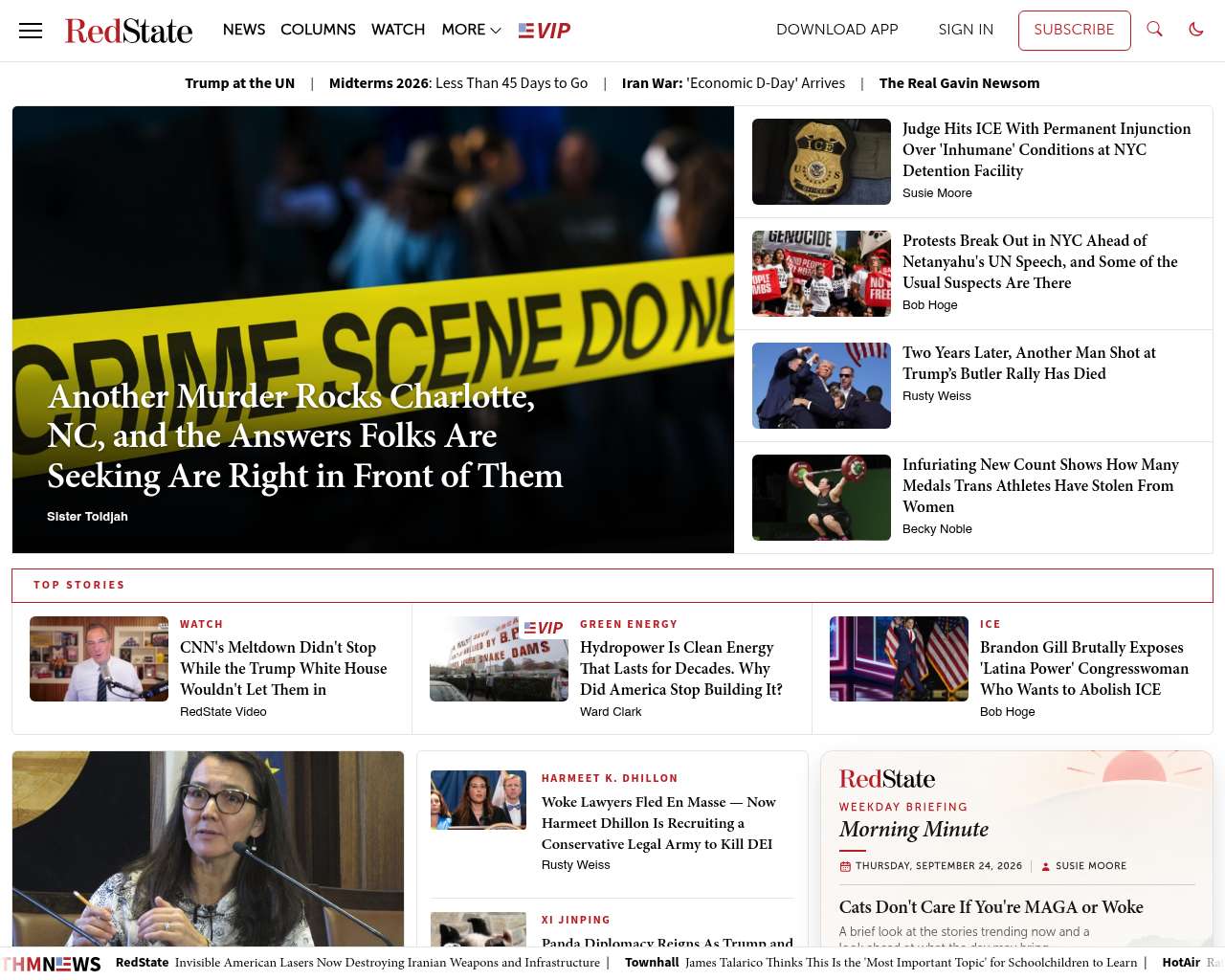Expand the MORE dropdown menu
This screenshot has width=1225, height=980.
pyautogui.click(x=471, y=30)
